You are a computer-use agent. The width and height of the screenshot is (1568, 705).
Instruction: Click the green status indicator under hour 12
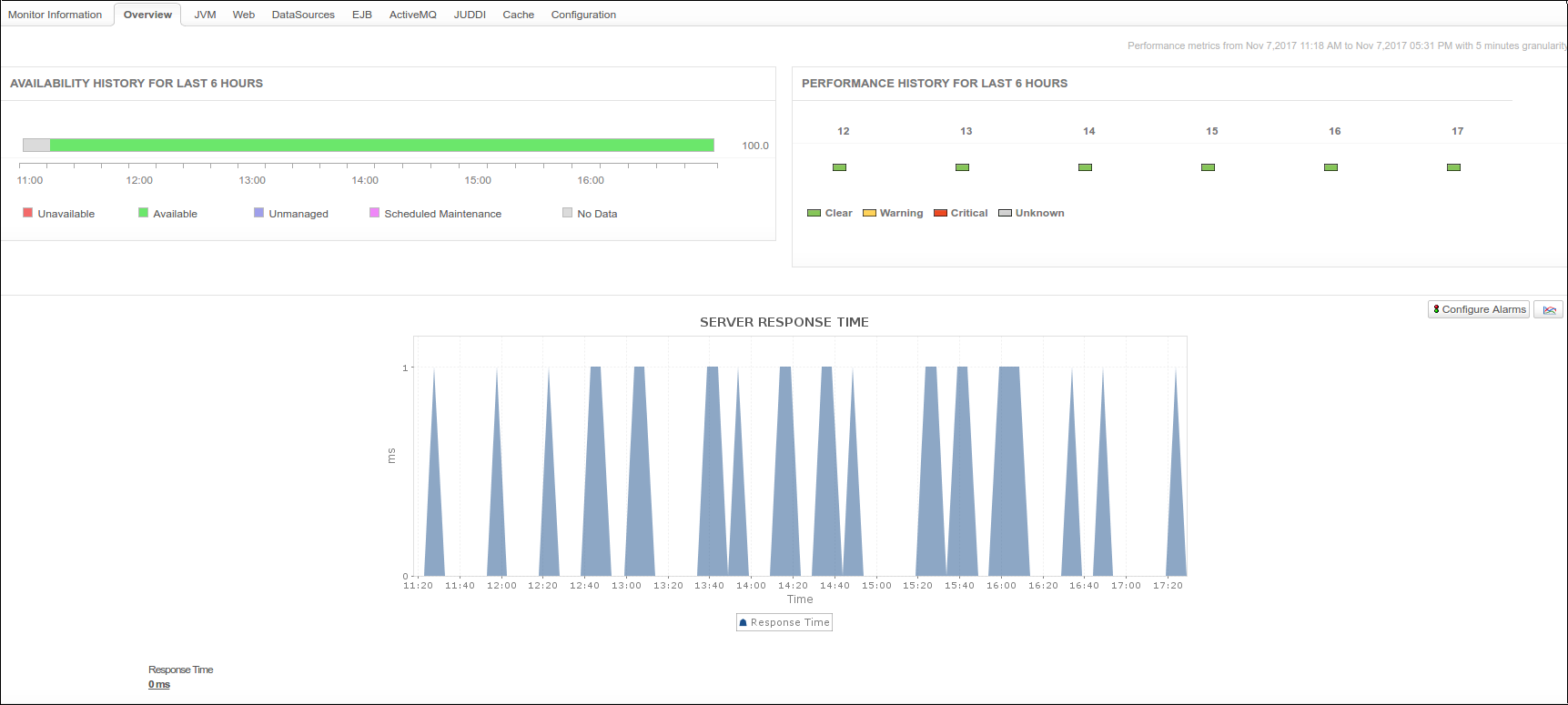tap(839, 167)
